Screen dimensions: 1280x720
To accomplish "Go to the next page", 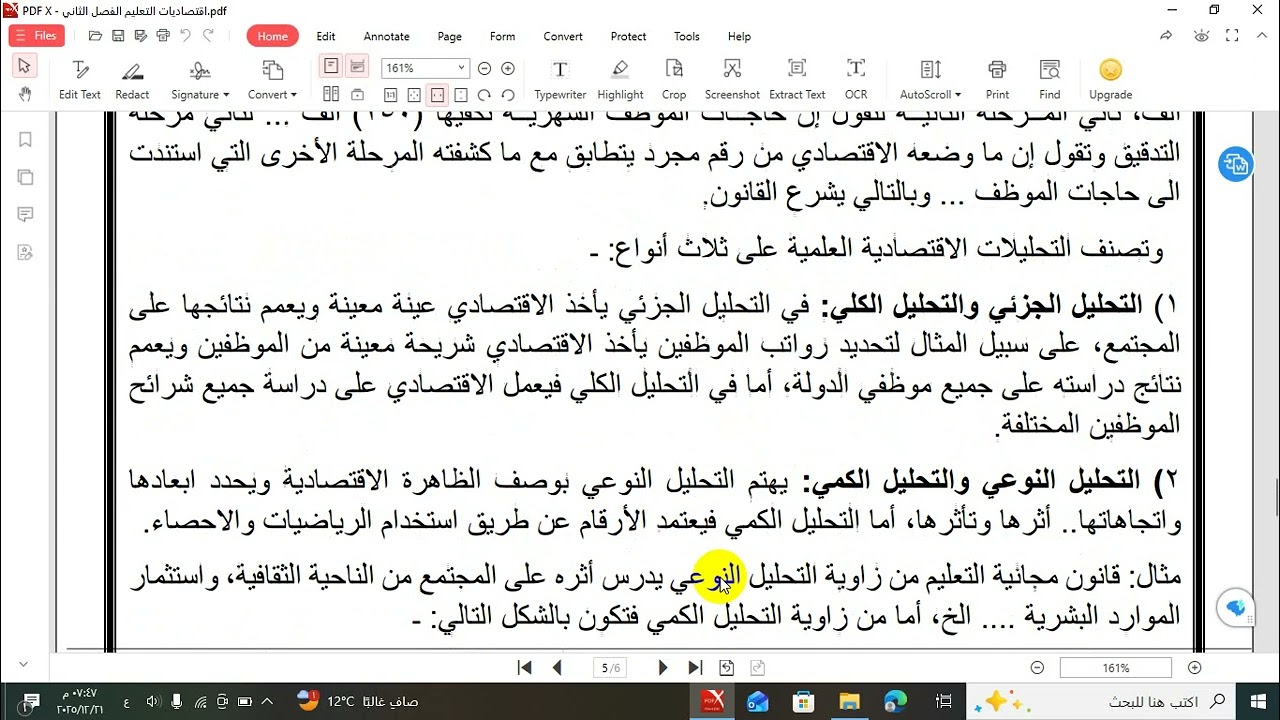I will (662, 667).
